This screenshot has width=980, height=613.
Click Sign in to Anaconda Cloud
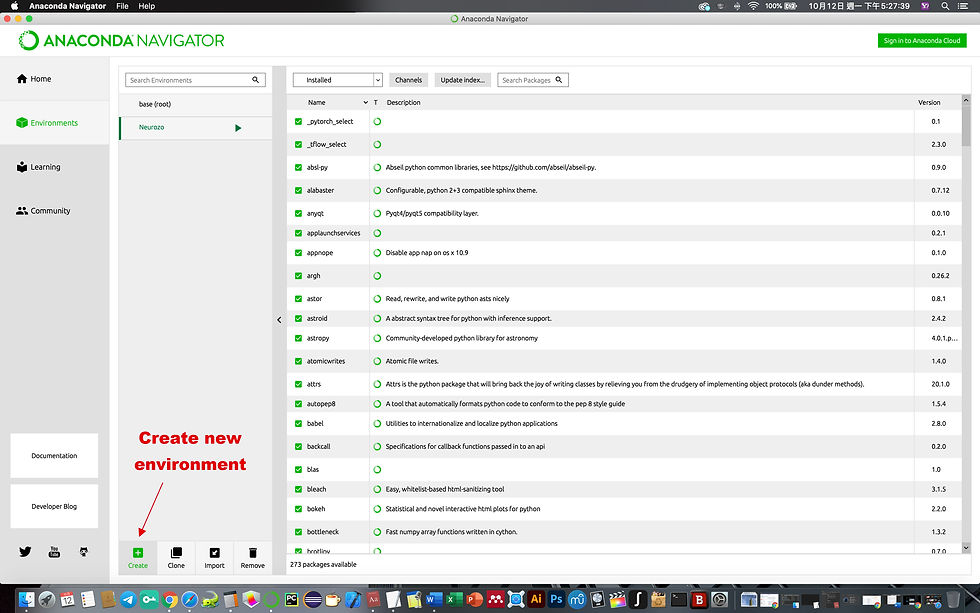click(x=922, y=41)
